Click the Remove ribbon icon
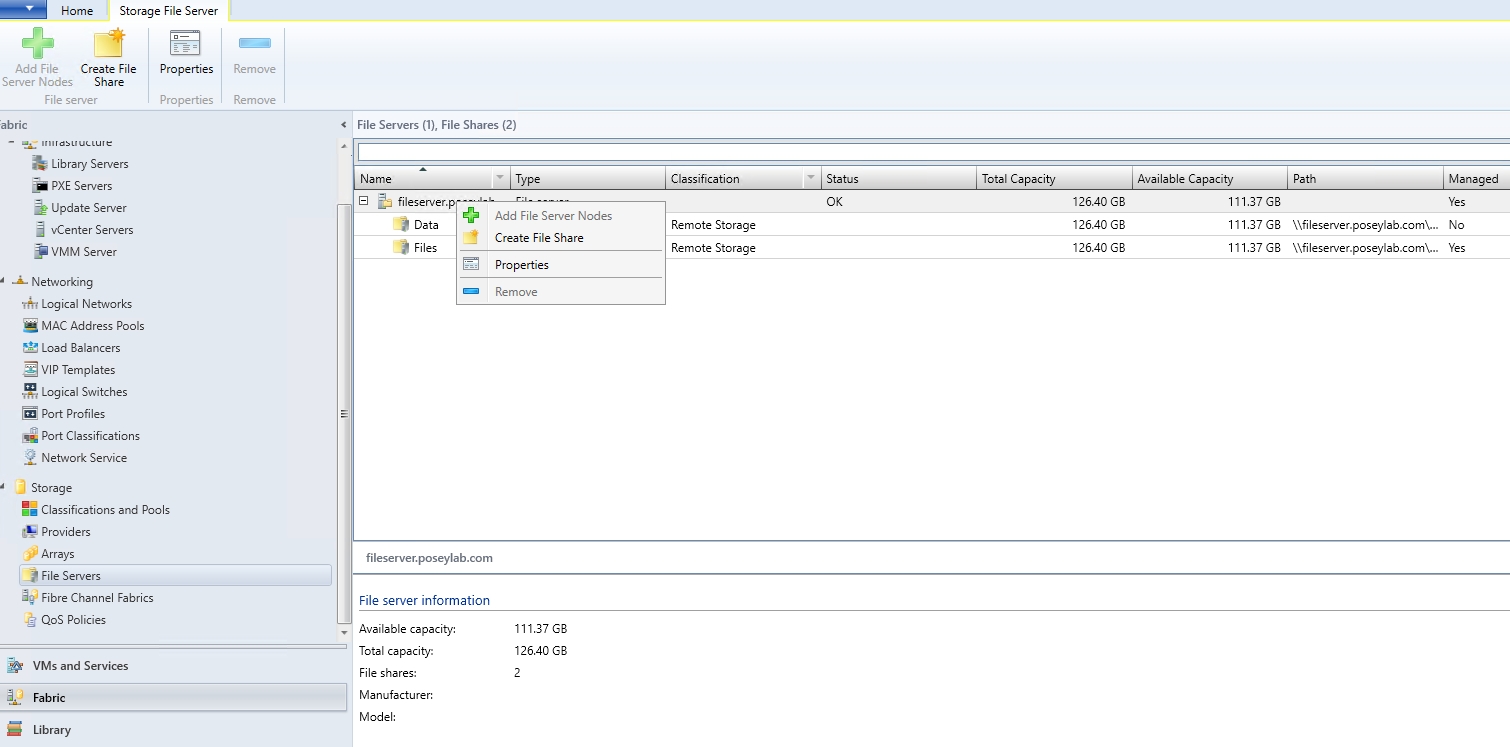Viewport: 1510px width, 747px height. (x=253, y=50)
